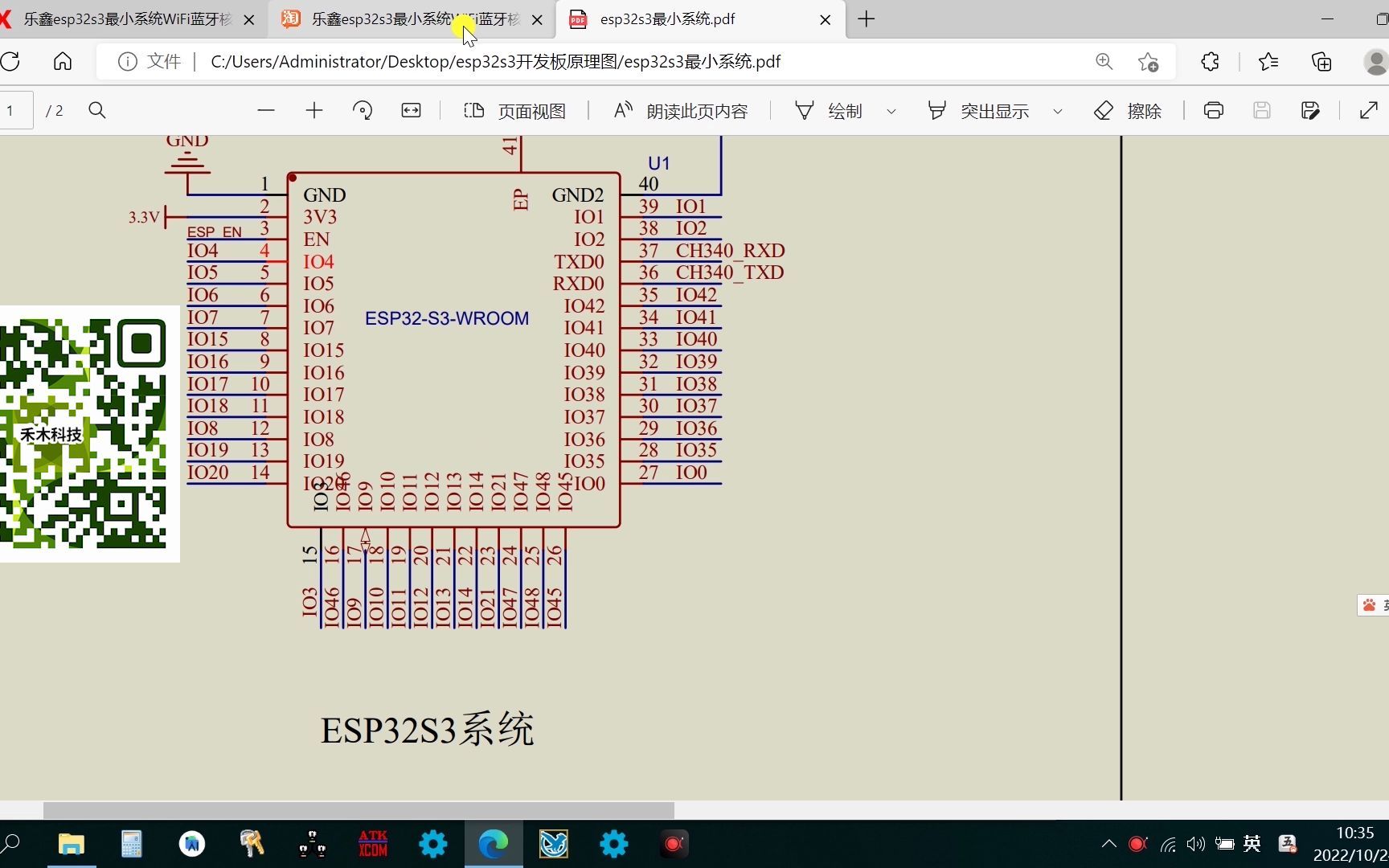Toggle the 英 input language indicator
The width and height of the screenshot is (1389, 868).
click(1252, 844)
